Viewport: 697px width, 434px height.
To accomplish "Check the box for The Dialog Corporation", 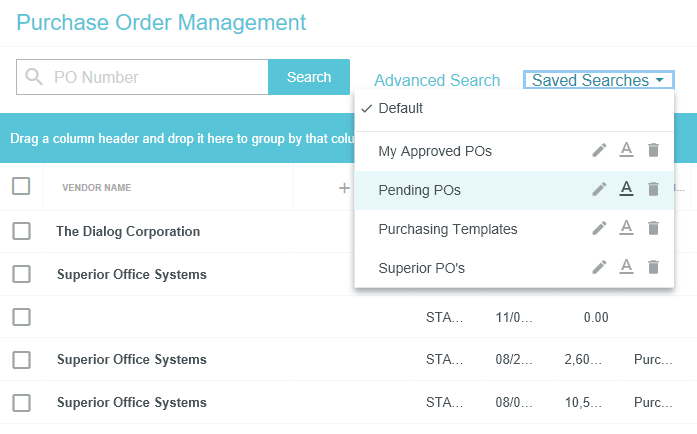I will pyautogui.click(x=21, y=231).
